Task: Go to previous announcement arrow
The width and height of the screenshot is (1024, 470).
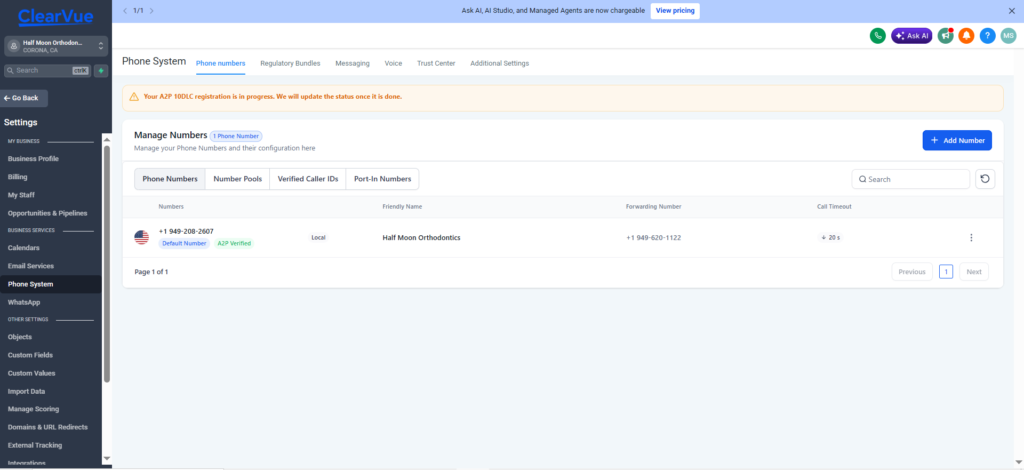Action: point(125,10)
